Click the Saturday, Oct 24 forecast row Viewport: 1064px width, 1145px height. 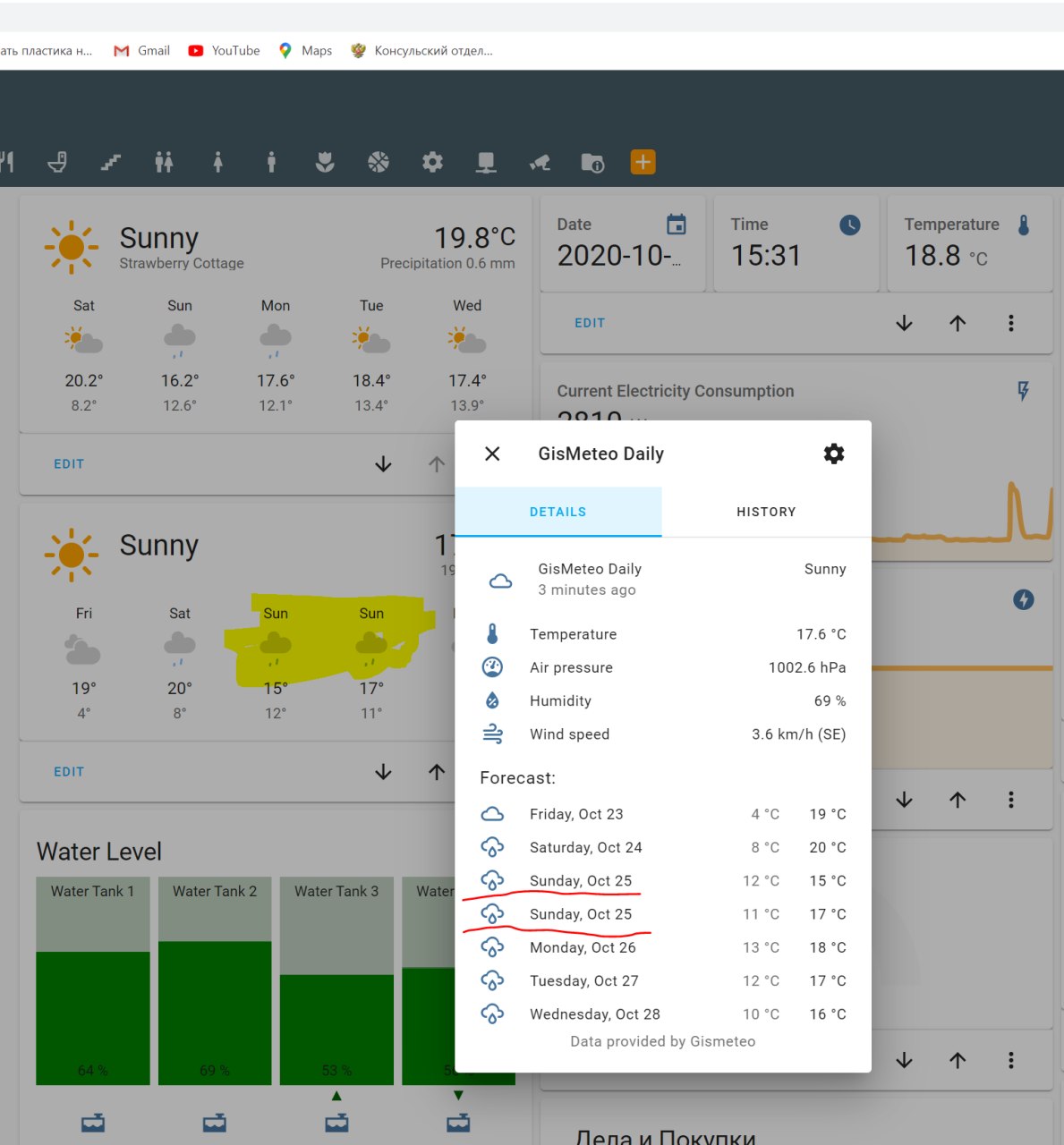pos(663,847)
